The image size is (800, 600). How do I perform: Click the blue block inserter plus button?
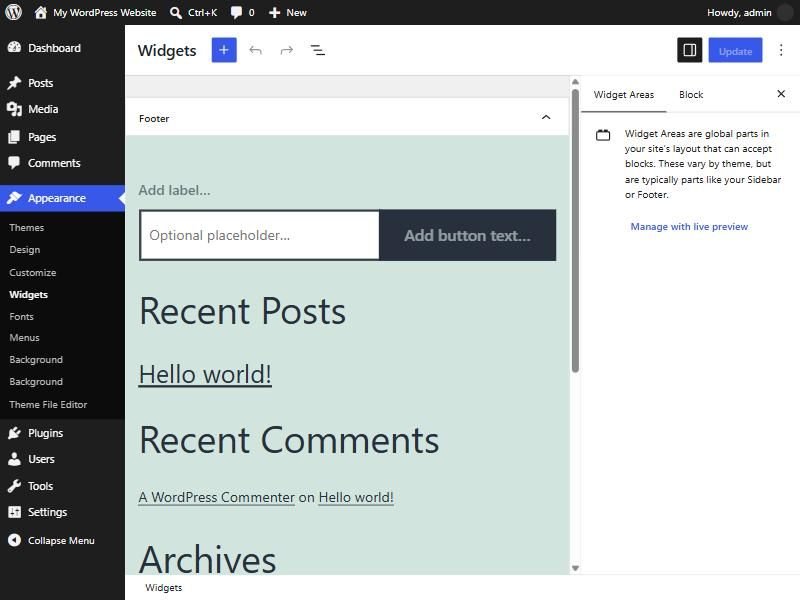pos(224,50)
